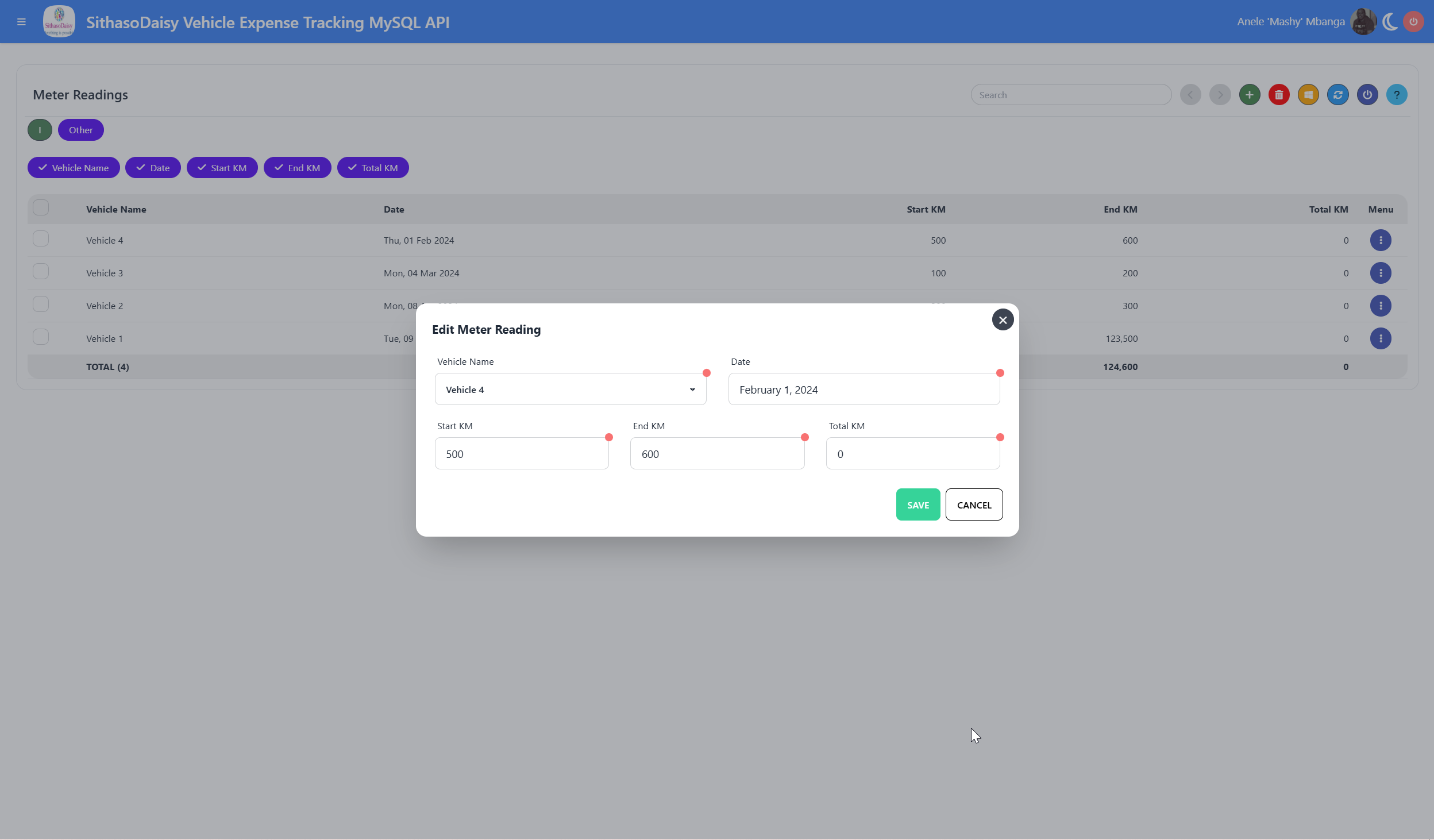The width and height of the screenshot is (1434, 840).
Task: Click the green add record icon
Action: tap(1250, 95)
